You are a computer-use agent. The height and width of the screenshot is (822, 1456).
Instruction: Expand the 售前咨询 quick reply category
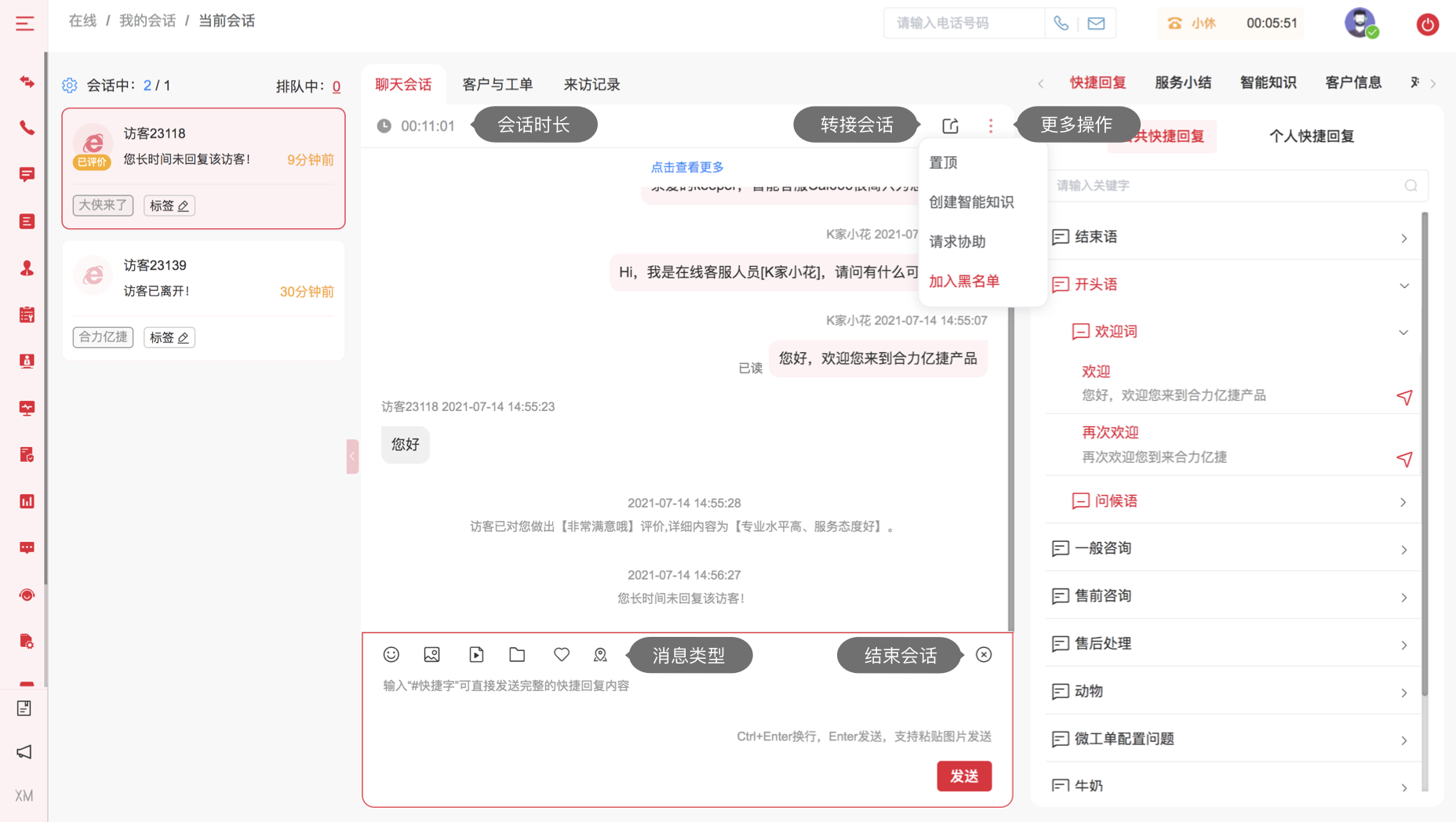pyautogui.click(x=1403, y=597)
